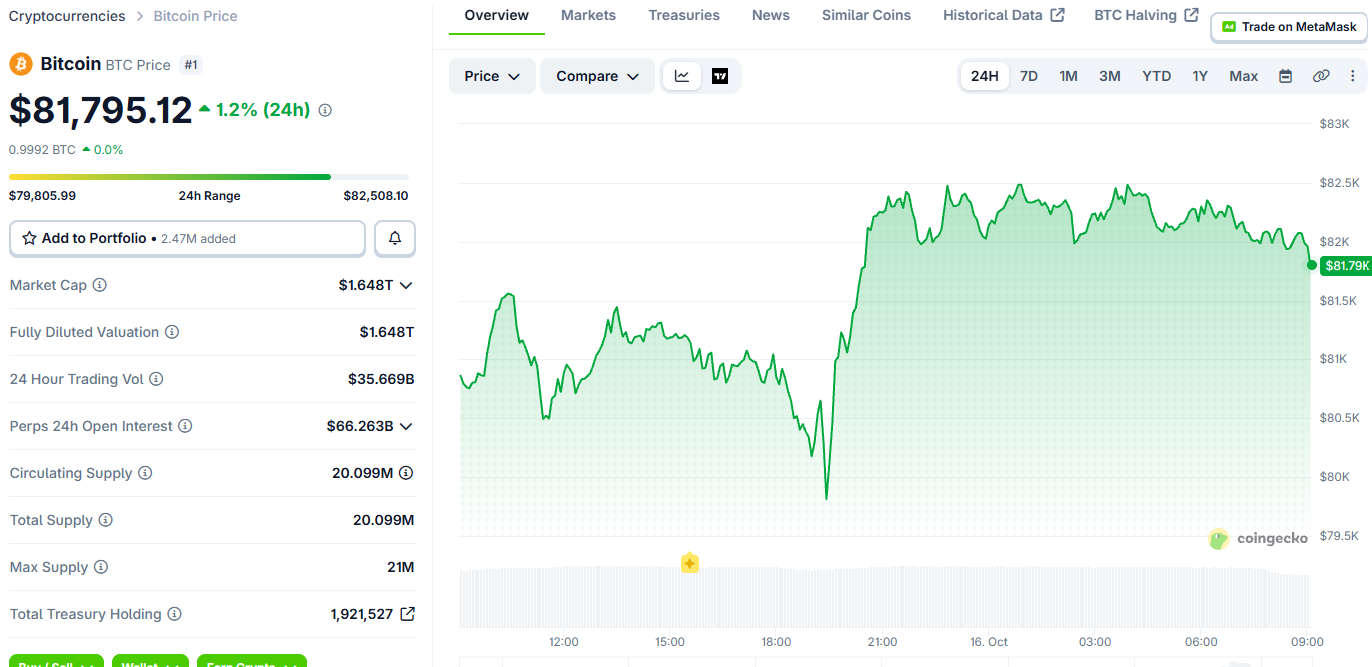Open the three-dot chart options menu
This screenshot has width=1372, height=667.
[x=1353, y=76]
